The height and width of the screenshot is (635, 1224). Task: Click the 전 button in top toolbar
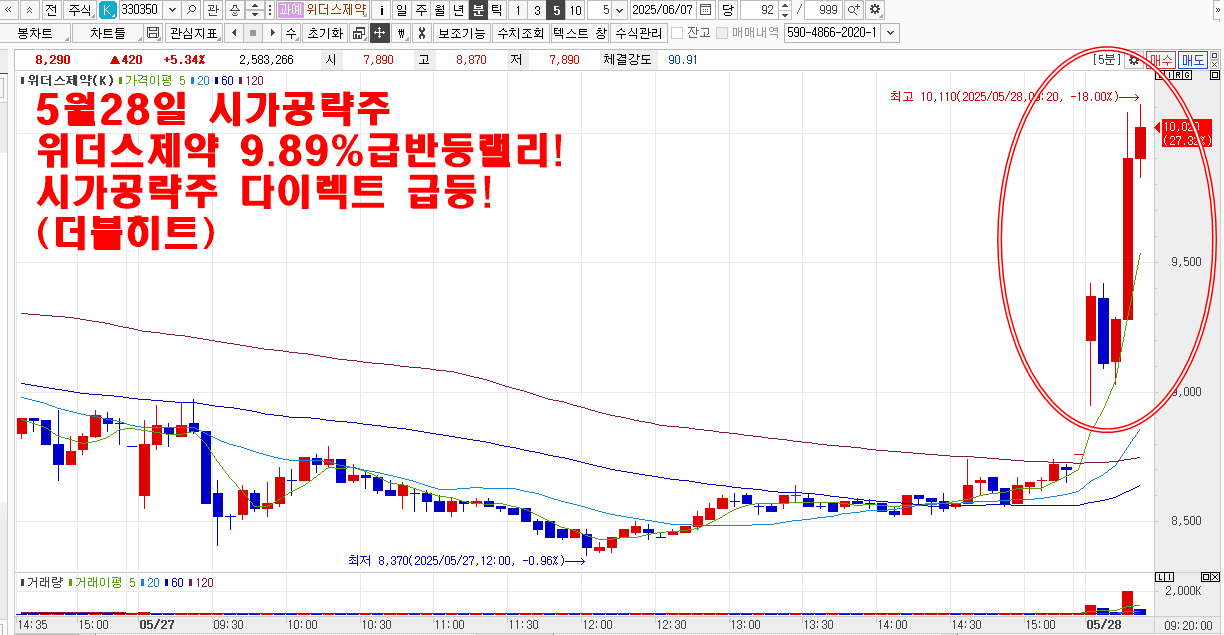[x=50, y=10]
